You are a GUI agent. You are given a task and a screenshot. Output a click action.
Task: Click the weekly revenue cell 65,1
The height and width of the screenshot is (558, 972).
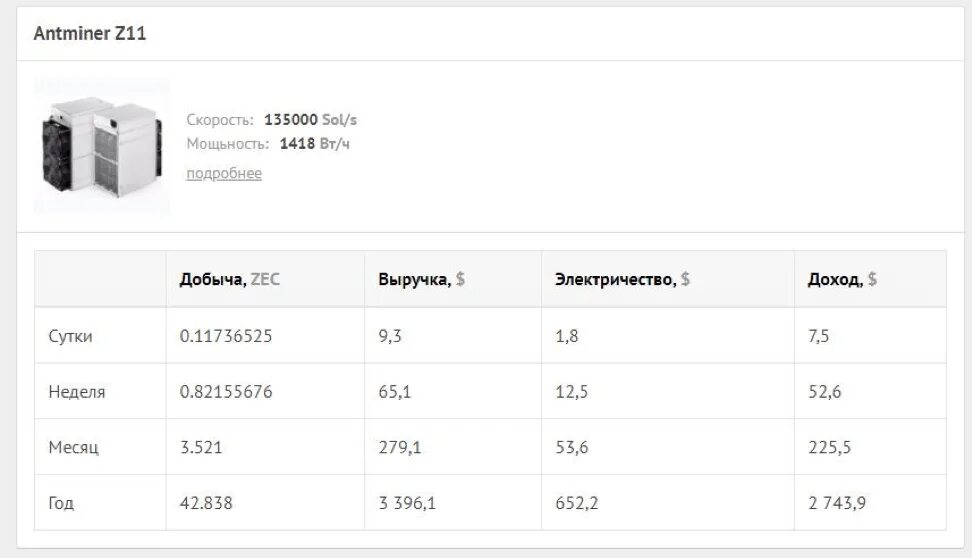pyautogui.click(x=394, y=392)
